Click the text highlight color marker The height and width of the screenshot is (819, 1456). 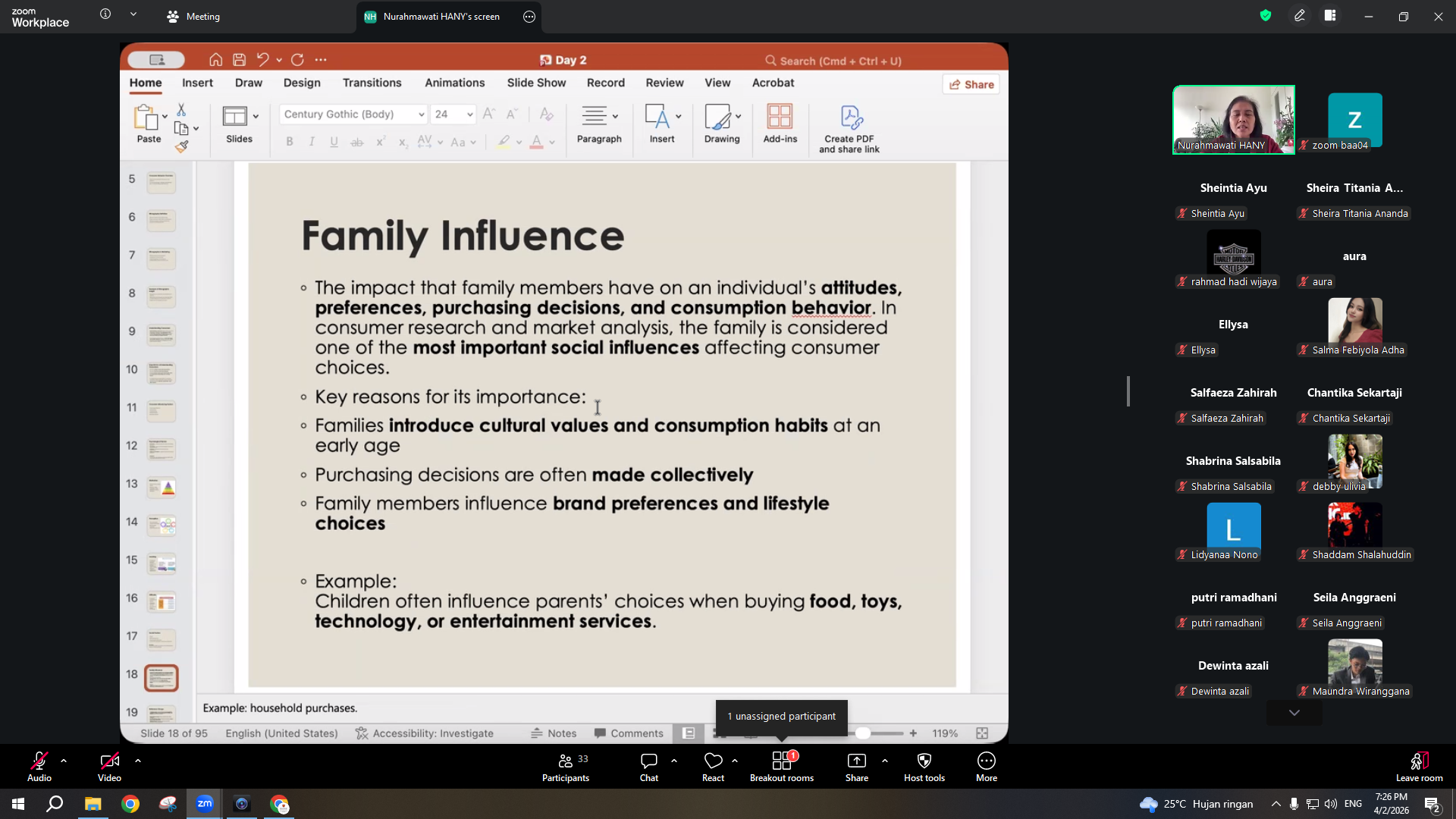tap(504, 142)
